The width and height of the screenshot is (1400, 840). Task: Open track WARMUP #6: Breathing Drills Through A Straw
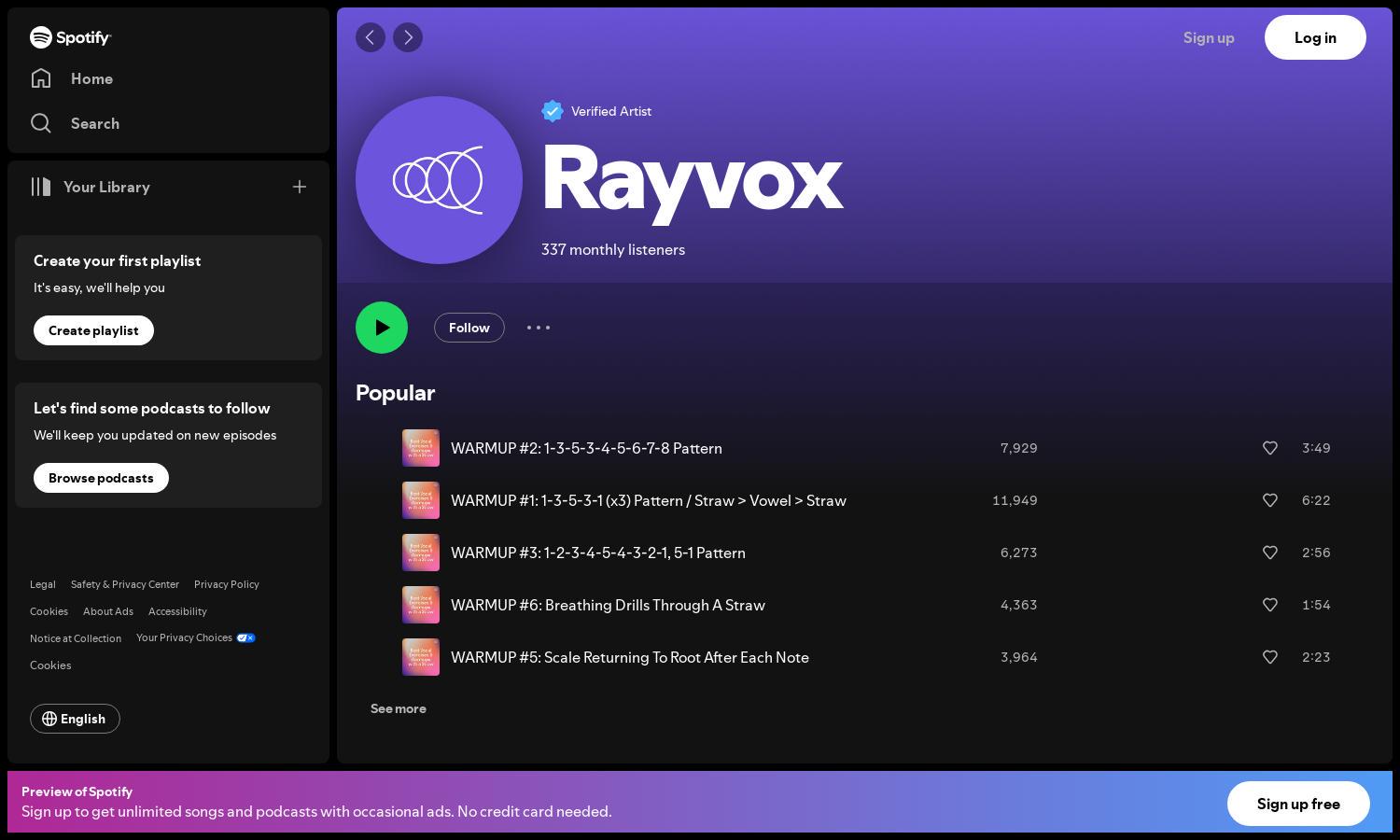[608, 605]
